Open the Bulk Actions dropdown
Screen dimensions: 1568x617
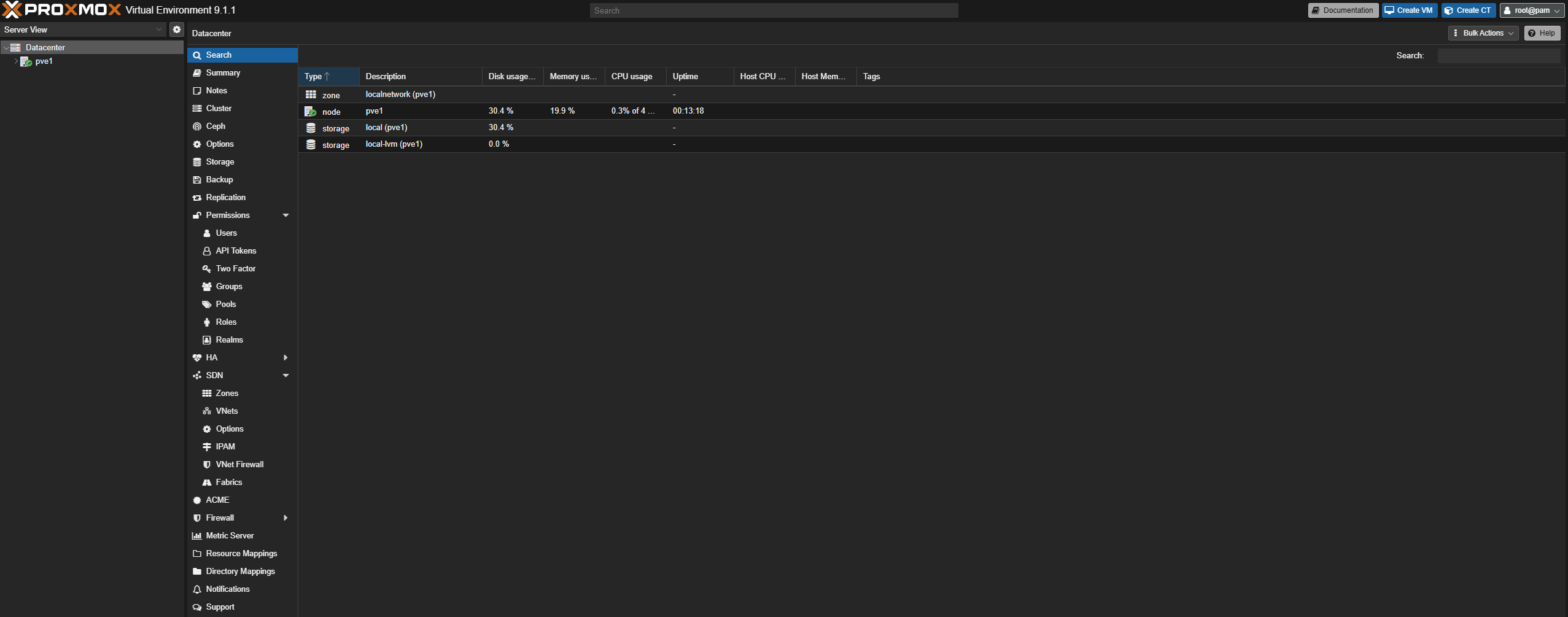click(1483, 33)
